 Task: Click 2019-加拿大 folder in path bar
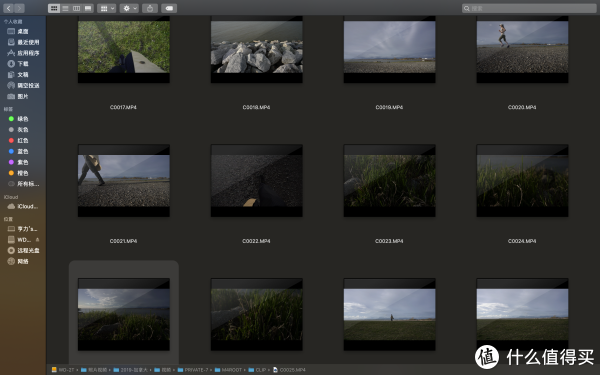click(x=131, y=370)
